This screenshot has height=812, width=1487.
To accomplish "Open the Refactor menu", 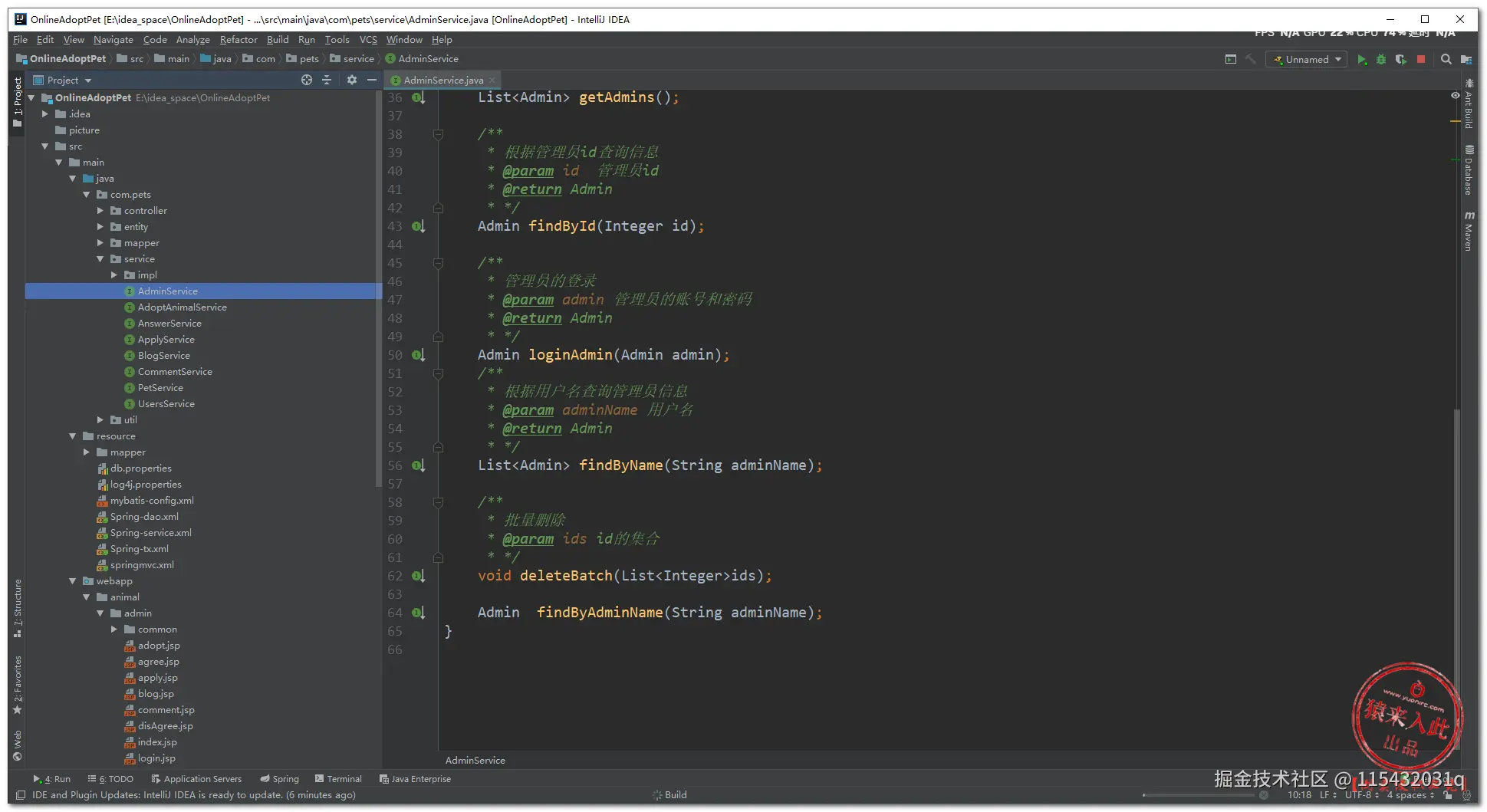I will coord(239,40).
